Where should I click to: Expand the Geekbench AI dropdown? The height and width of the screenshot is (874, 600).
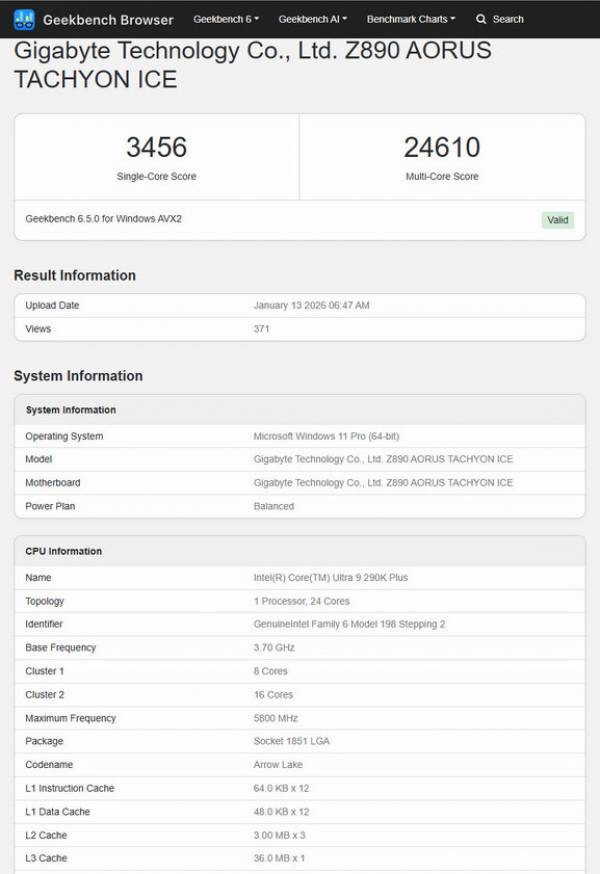[314, 19]
